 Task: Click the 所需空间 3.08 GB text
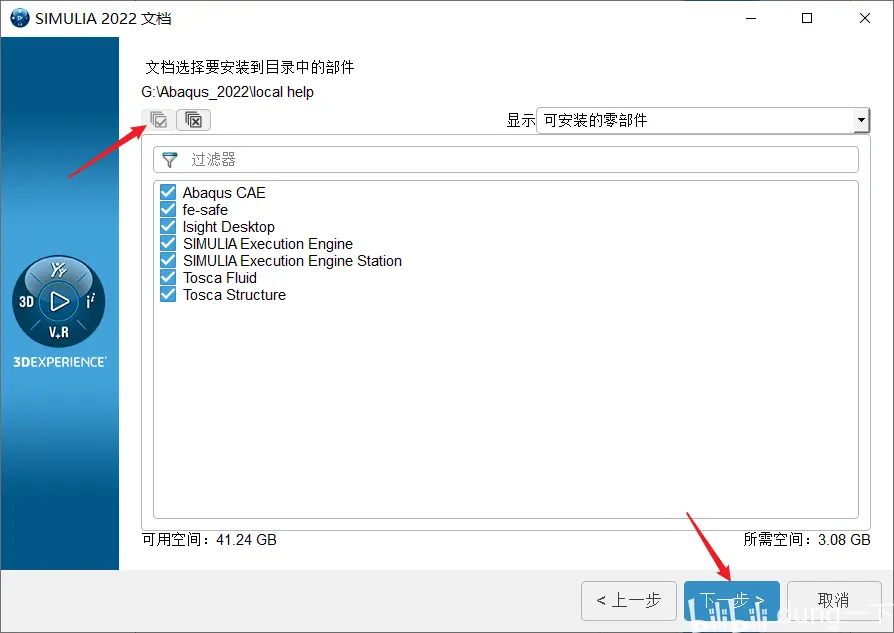coord(807,539)
